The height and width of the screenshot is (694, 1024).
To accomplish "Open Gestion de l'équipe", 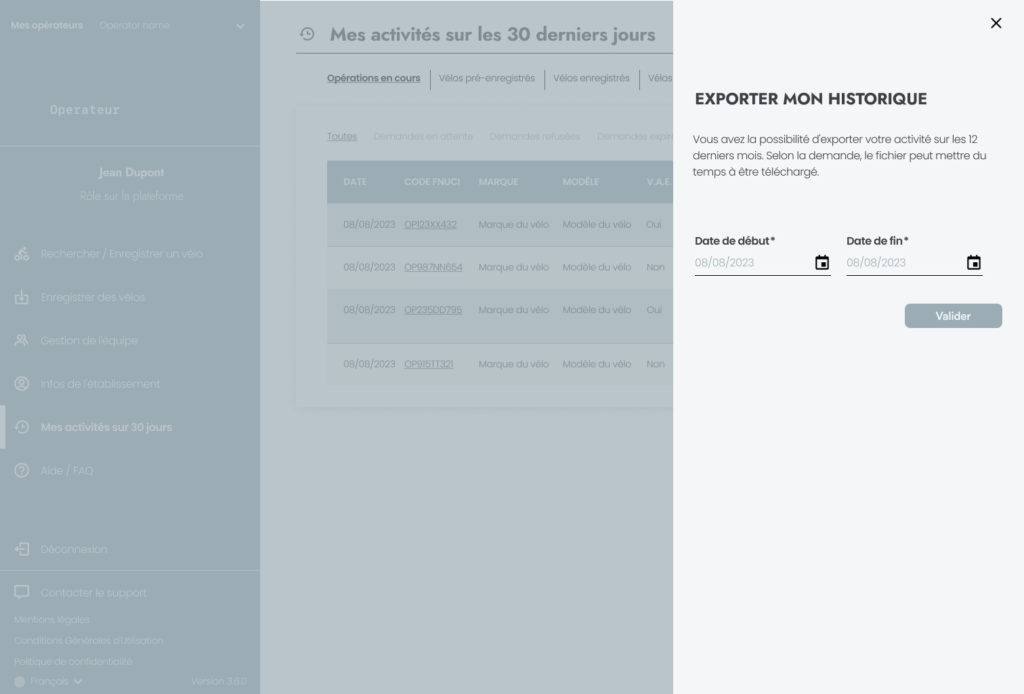I will 89,340.
